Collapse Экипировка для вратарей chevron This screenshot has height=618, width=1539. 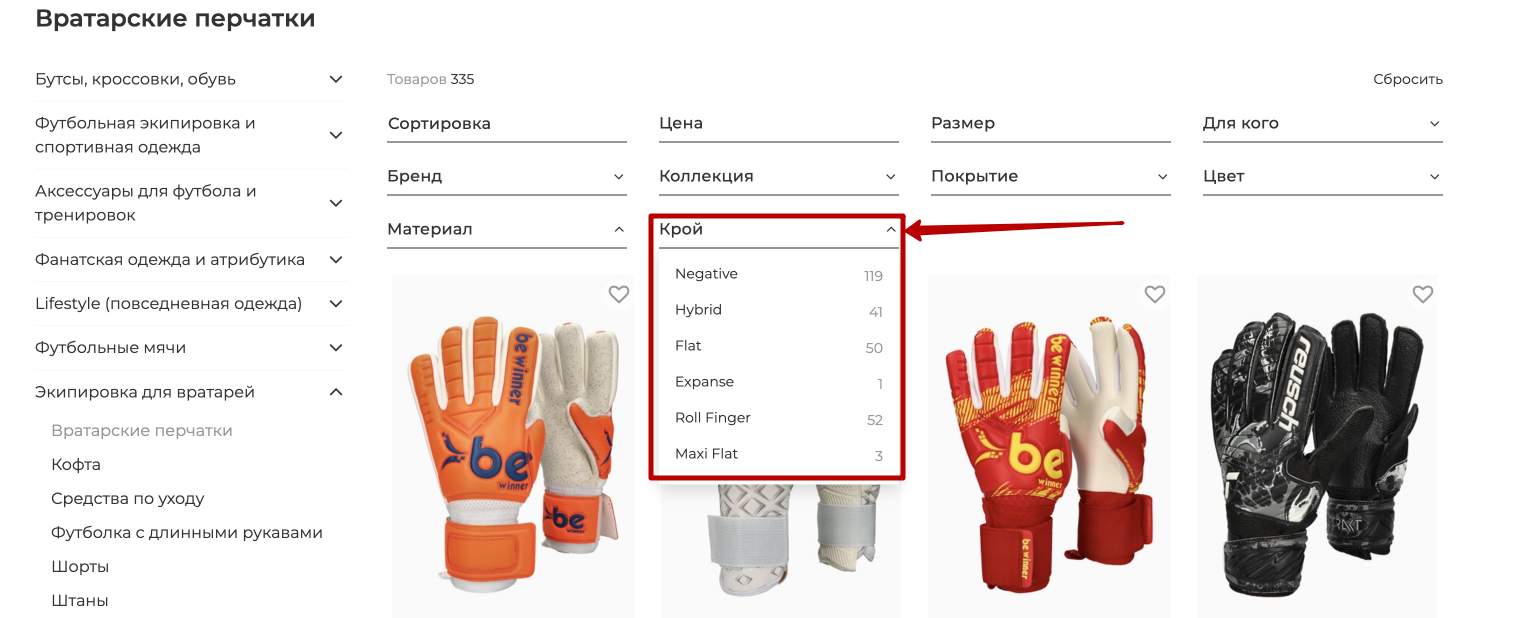pyautogui.click(x=336, y=392)
